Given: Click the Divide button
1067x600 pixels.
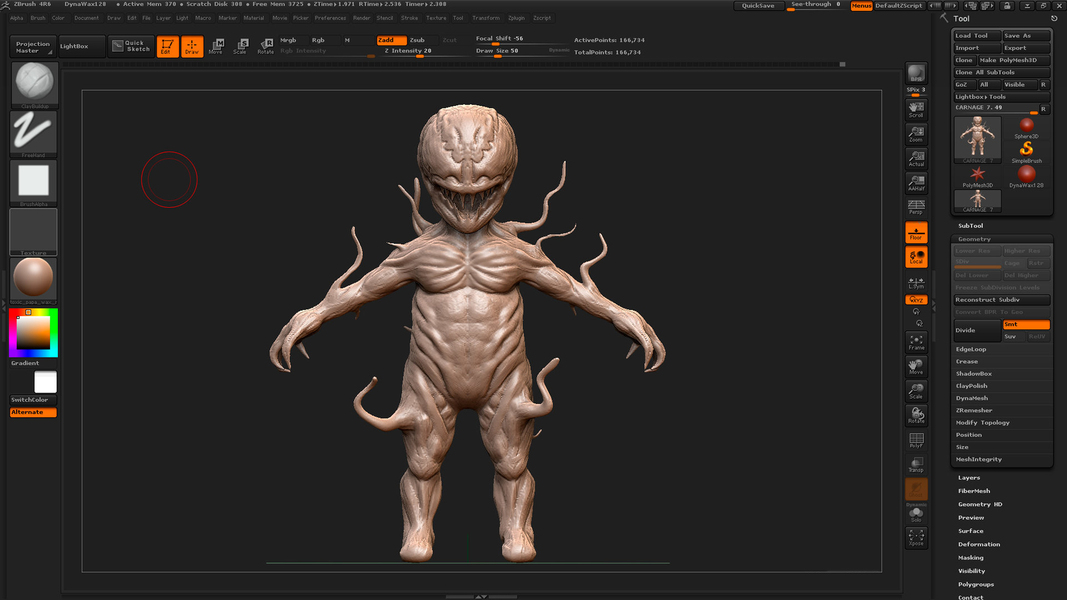Looking at the screenshot, I should pyautogui.click(x=976, y=330).
